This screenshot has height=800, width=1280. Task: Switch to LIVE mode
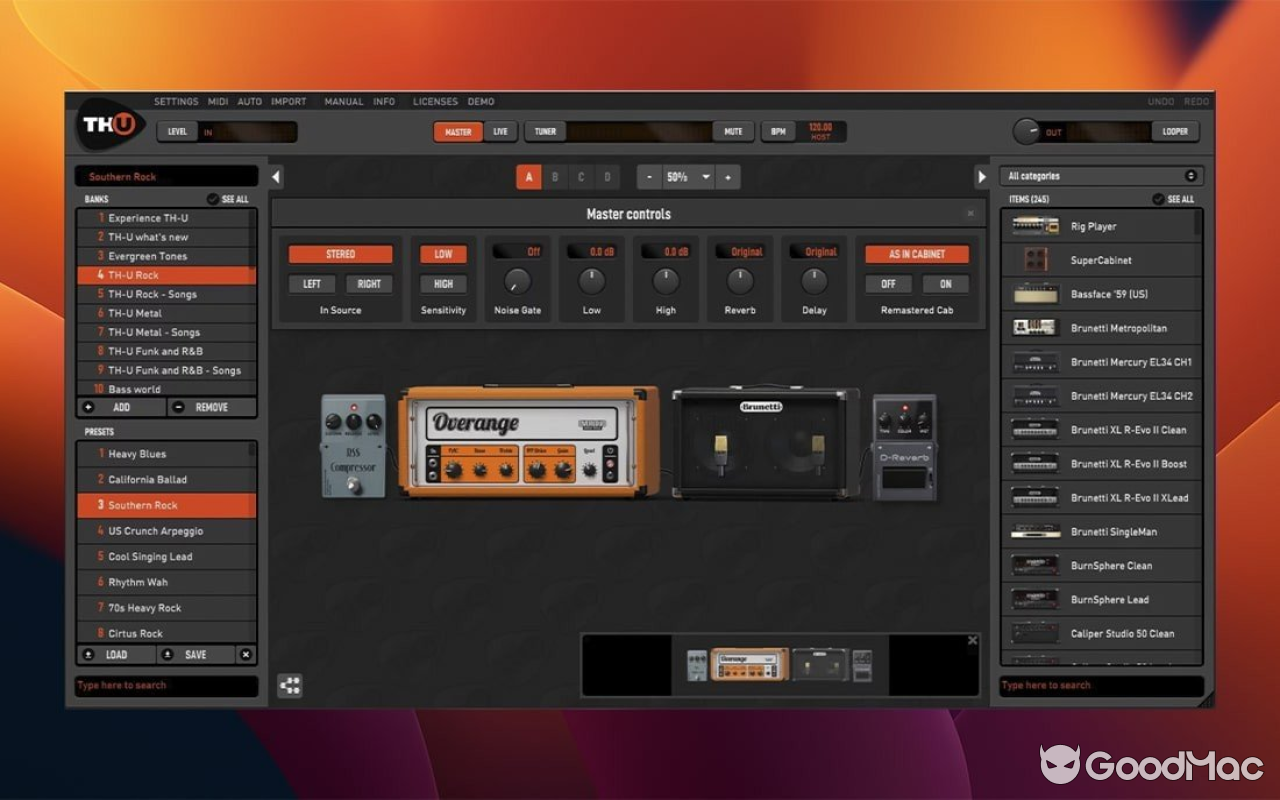click(499, 131)
